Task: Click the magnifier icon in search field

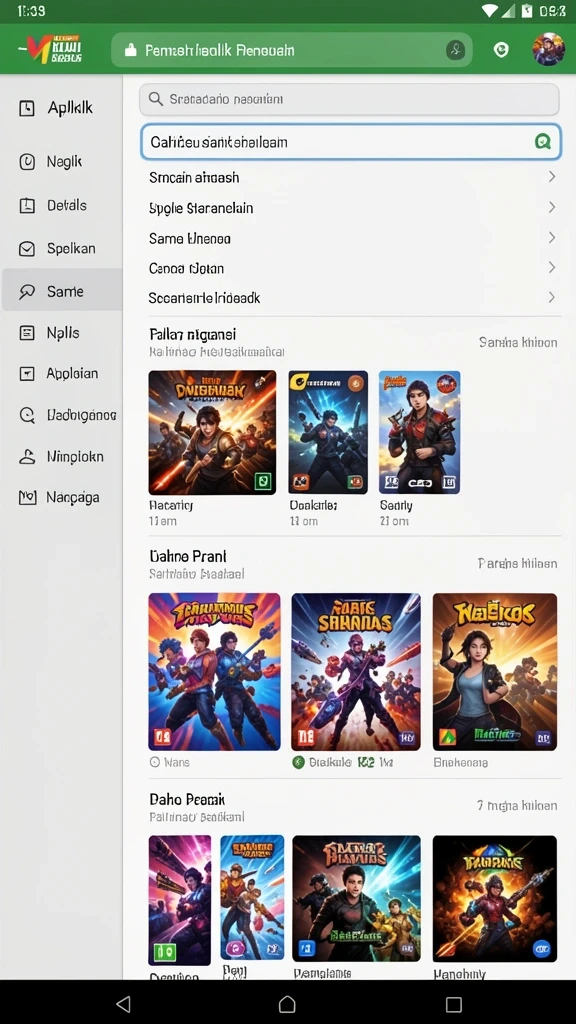Action: click(x=155, y=99)
